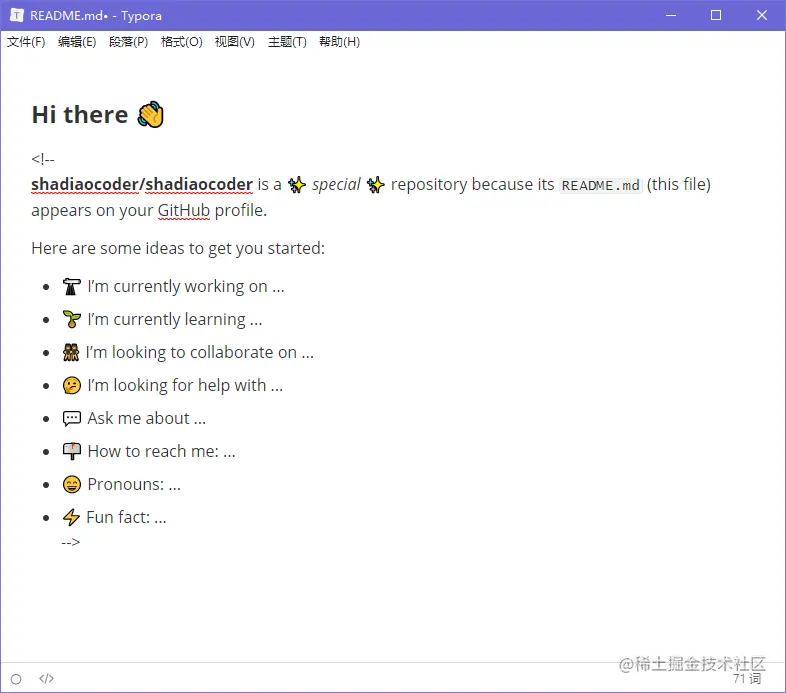Click the word count 71 词 in status bar

(747, 678)
